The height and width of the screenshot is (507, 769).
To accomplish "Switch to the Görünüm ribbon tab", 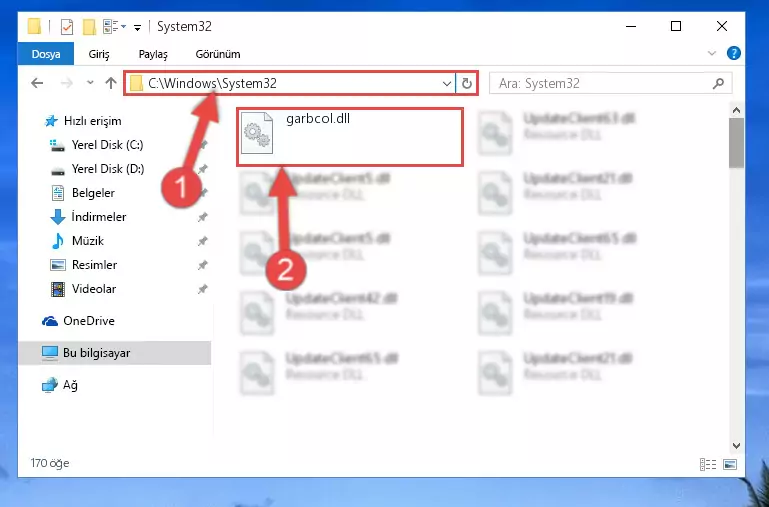I will pos(218,54).
